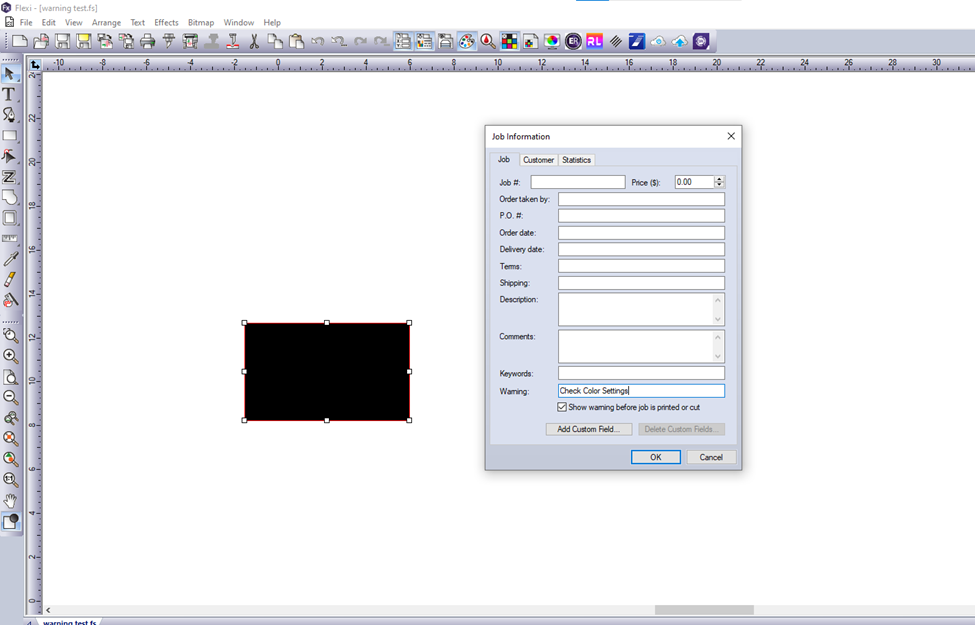
Task: Decrease the Price spinner value
Action: coord(719,185)
